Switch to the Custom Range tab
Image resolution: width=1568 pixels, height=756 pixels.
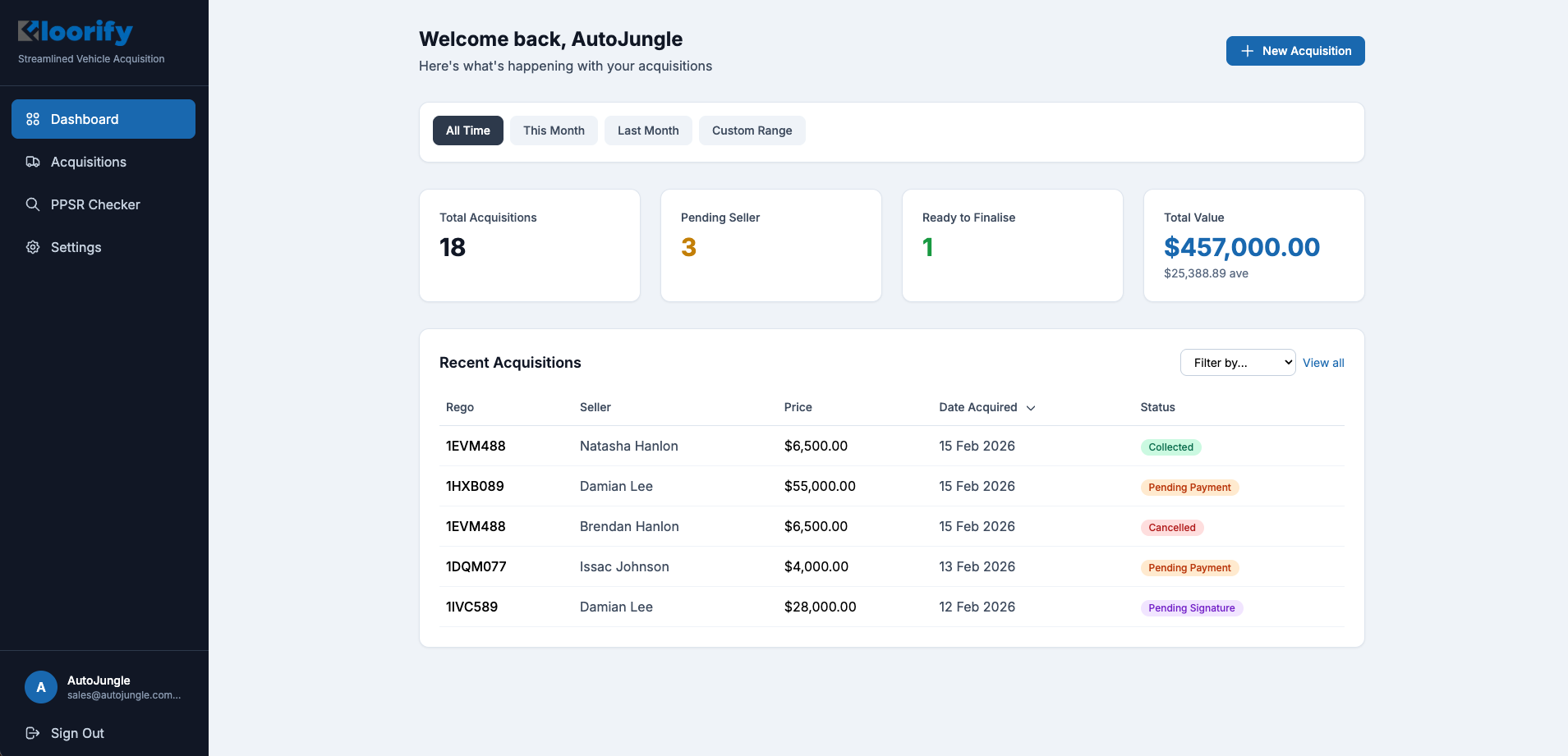(x=752, y=131)
